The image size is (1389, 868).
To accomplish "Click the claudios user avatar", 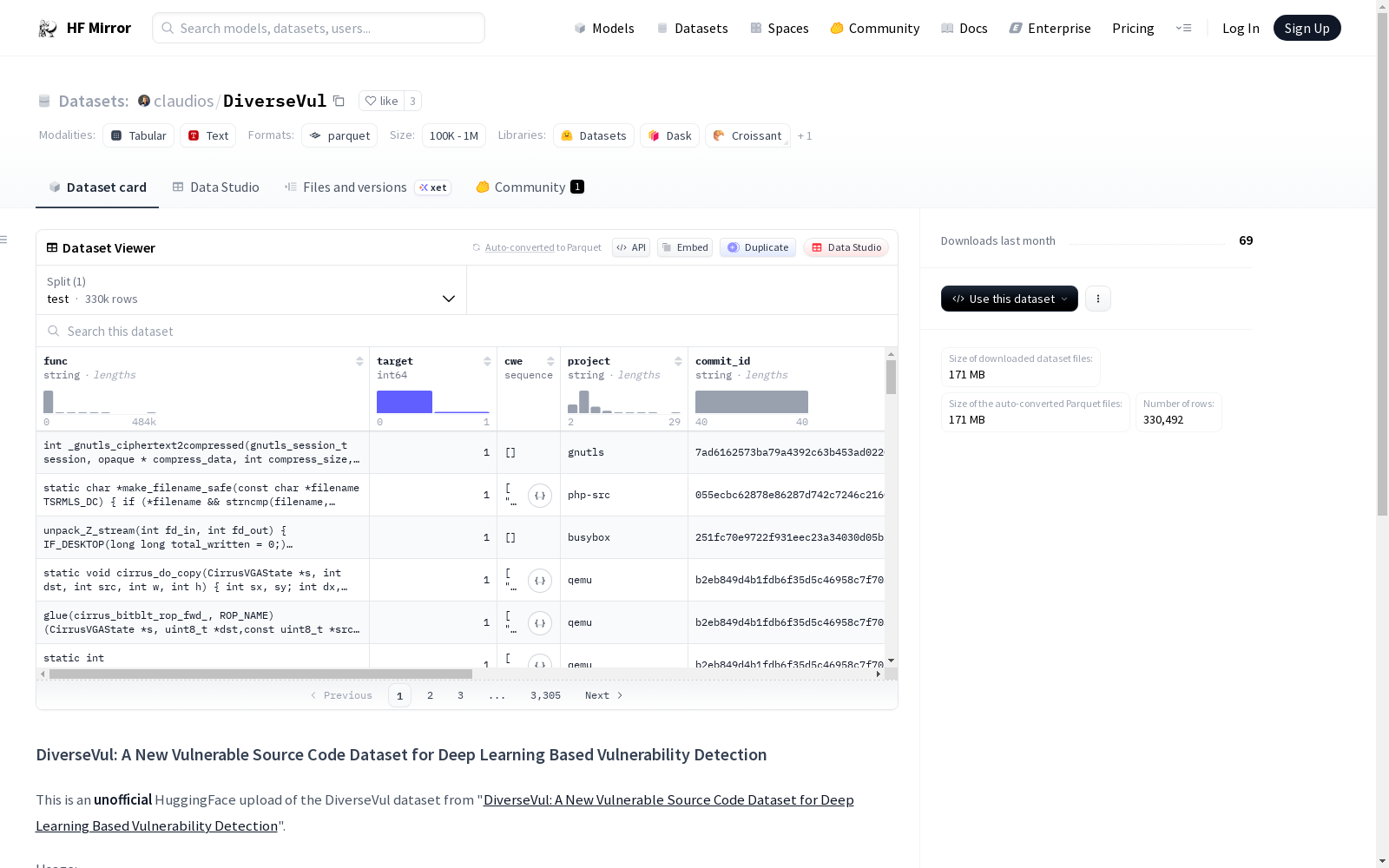I will click(144, 101).
